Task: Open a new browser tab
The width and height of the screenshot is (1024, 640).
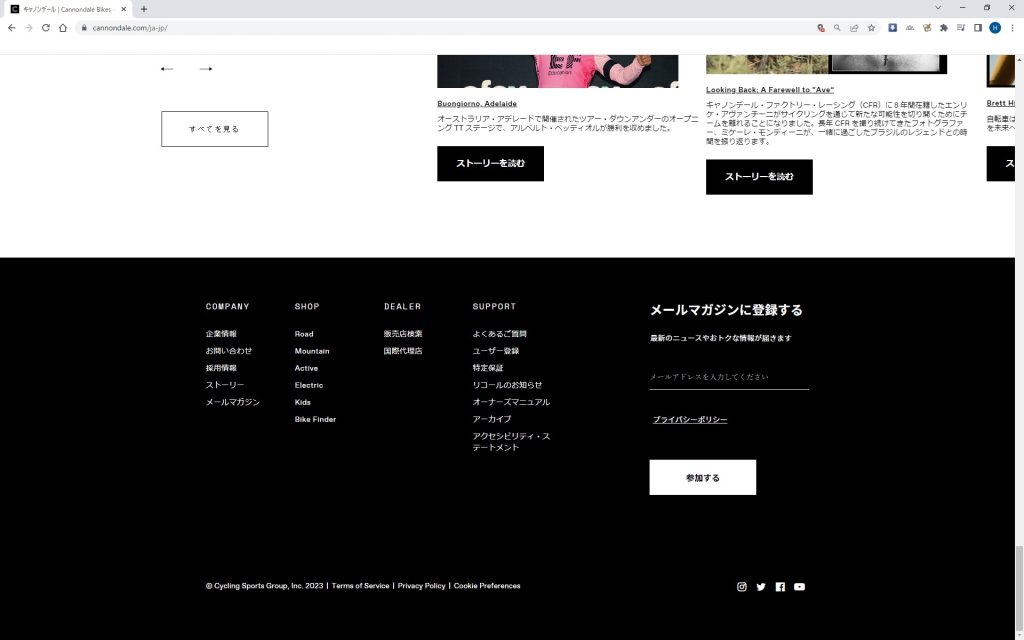Action: [144, 9]
